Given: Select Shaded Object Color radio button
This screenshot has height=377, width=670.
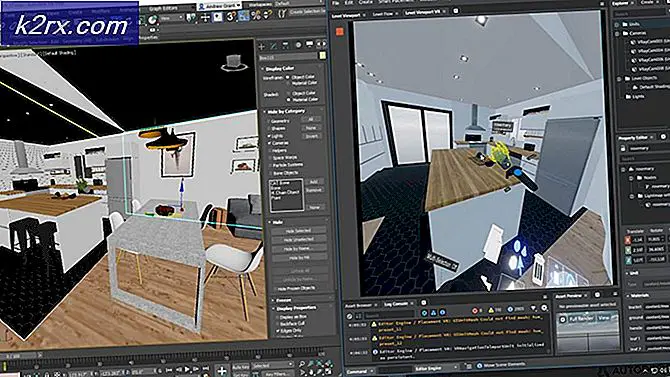Looking at the screenshot, I should [x=288, y=93].
